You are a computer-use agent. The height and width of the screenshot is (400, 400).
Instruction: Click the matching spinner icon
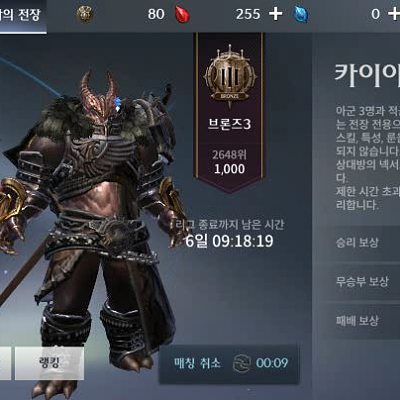(x=242, y=363)
